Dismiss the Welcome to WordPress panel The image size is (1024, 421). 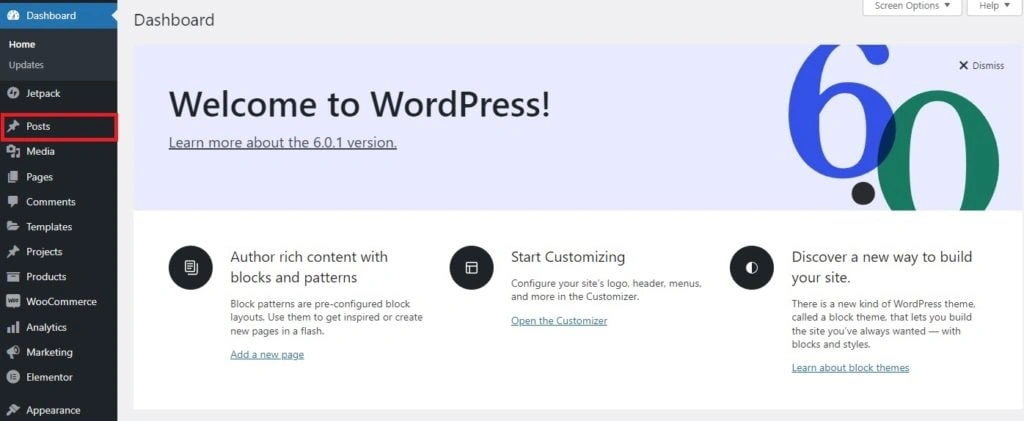pos(981,66)
